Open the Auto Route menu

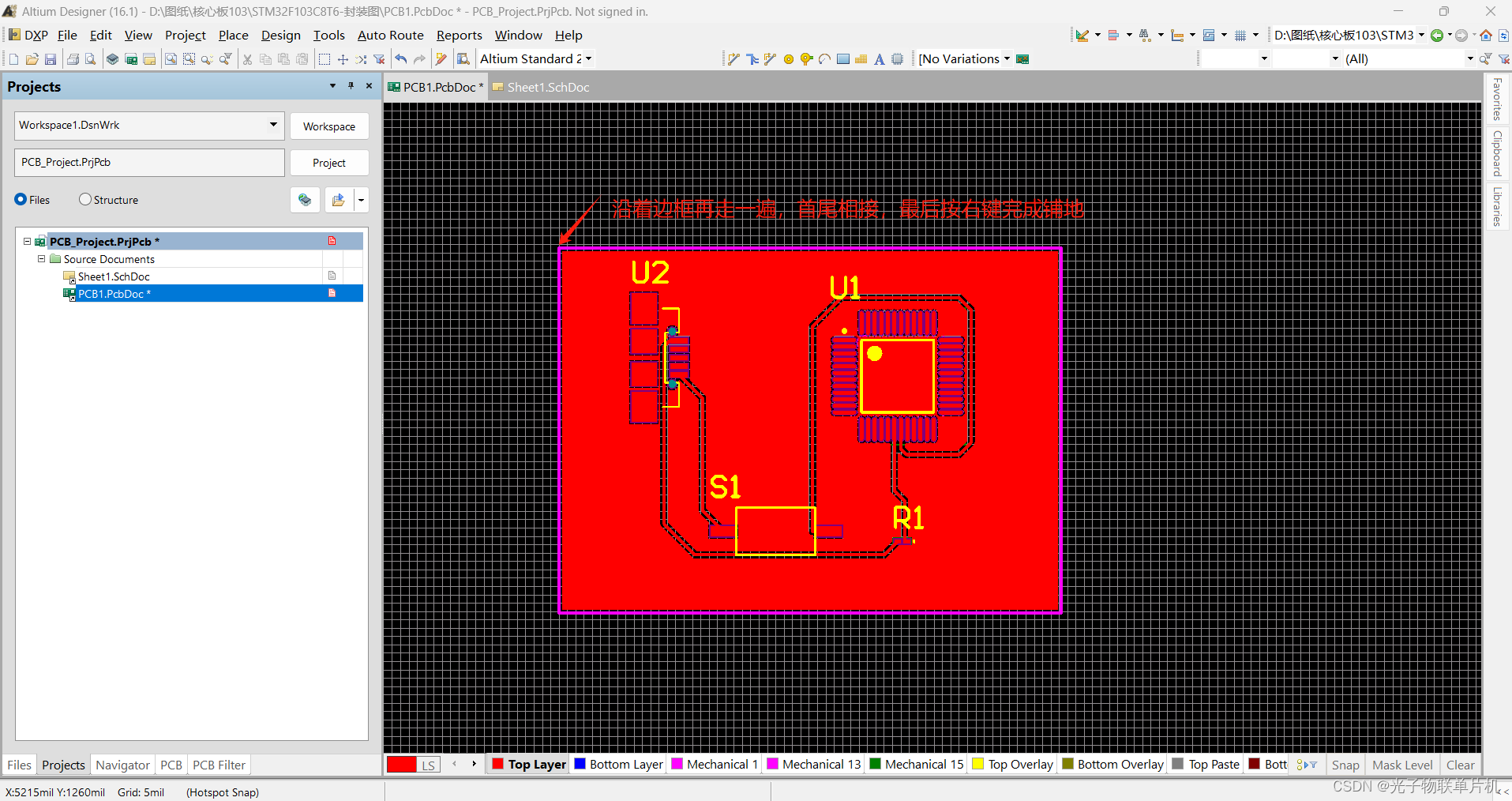[391, 36]
